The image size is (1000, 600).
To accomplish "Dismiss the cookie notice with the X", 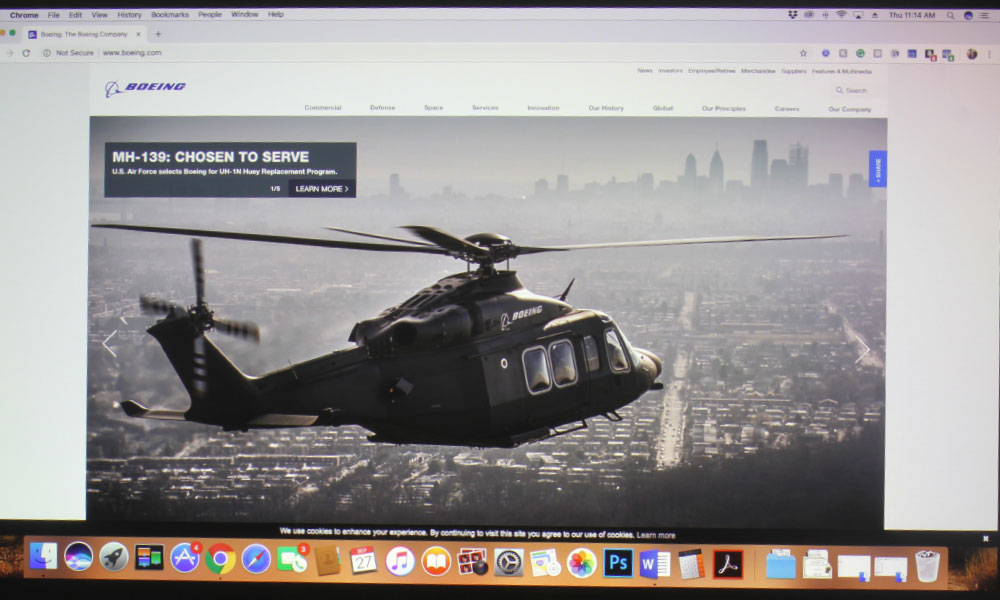I will (x=985, y=538).
